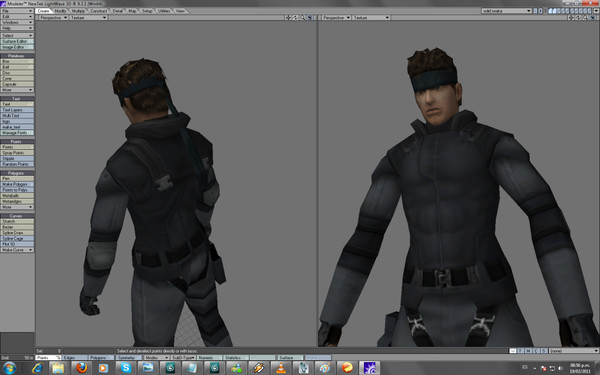Click the pan/move icon of the left viewport
This screenshot has width=600, height=375.
click(288, 18)
